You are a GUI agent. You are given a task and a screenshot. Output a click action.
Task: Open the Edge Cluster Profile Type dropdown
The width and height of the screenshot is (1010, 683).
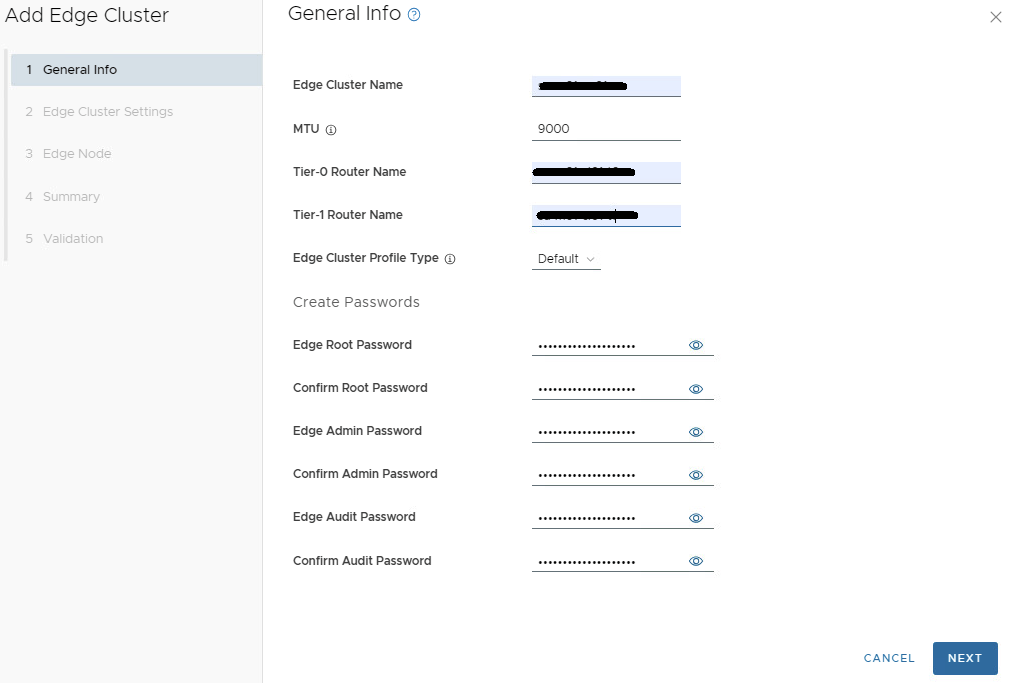(x=566, y=259)
